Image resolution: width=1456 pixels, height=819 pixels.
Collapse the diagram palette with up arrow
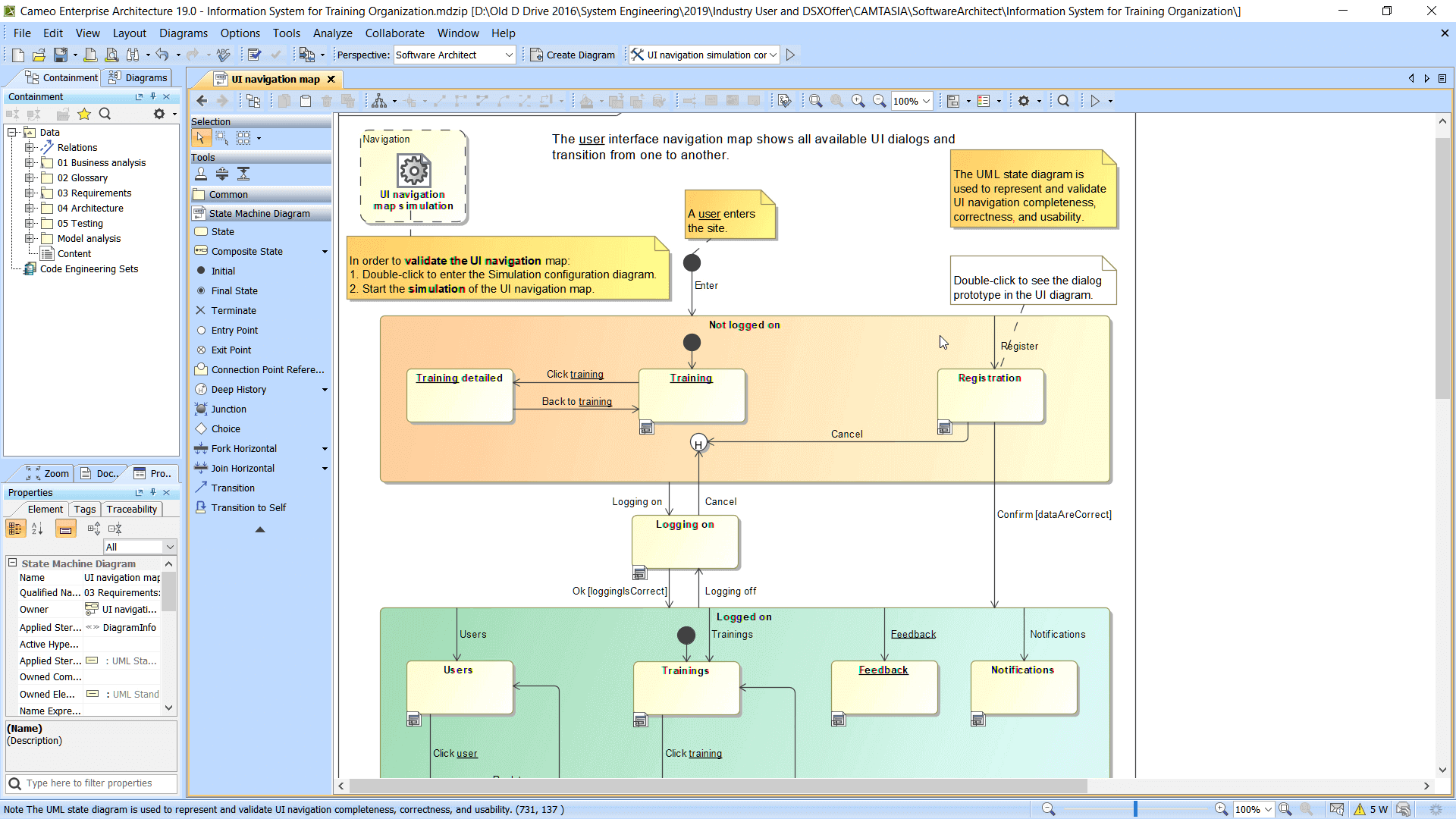[x=260, y=529]
